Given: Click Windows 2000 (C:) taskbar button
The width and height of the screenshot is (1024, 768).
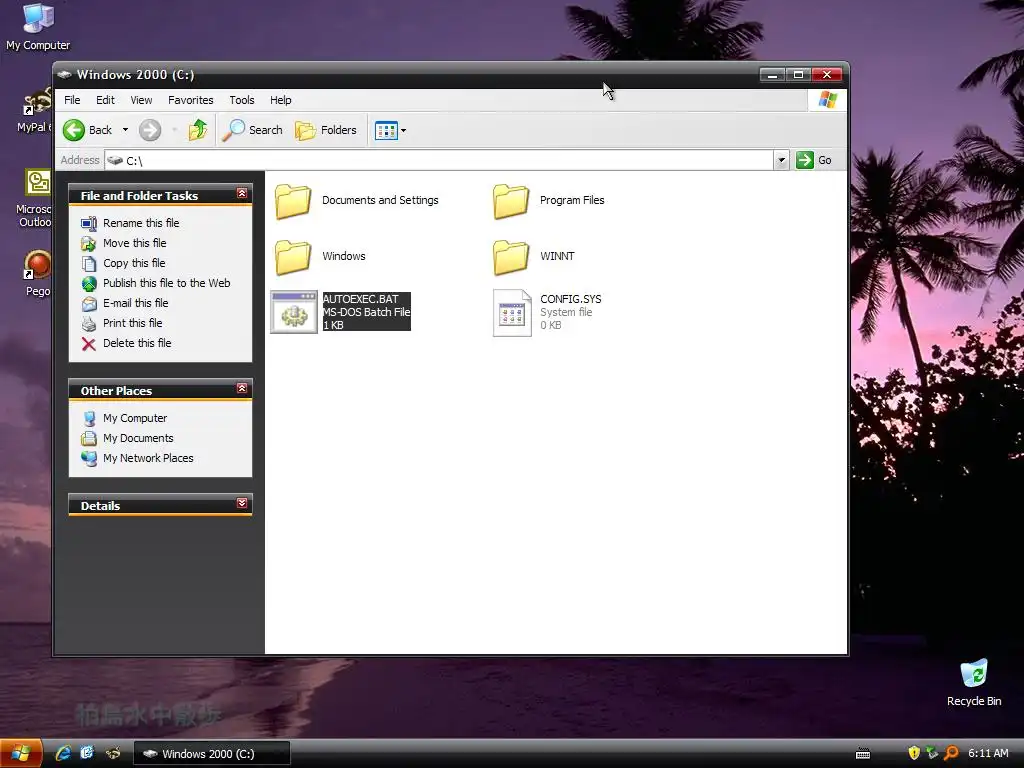Looking at the screenshot, I should click(212, 754).
